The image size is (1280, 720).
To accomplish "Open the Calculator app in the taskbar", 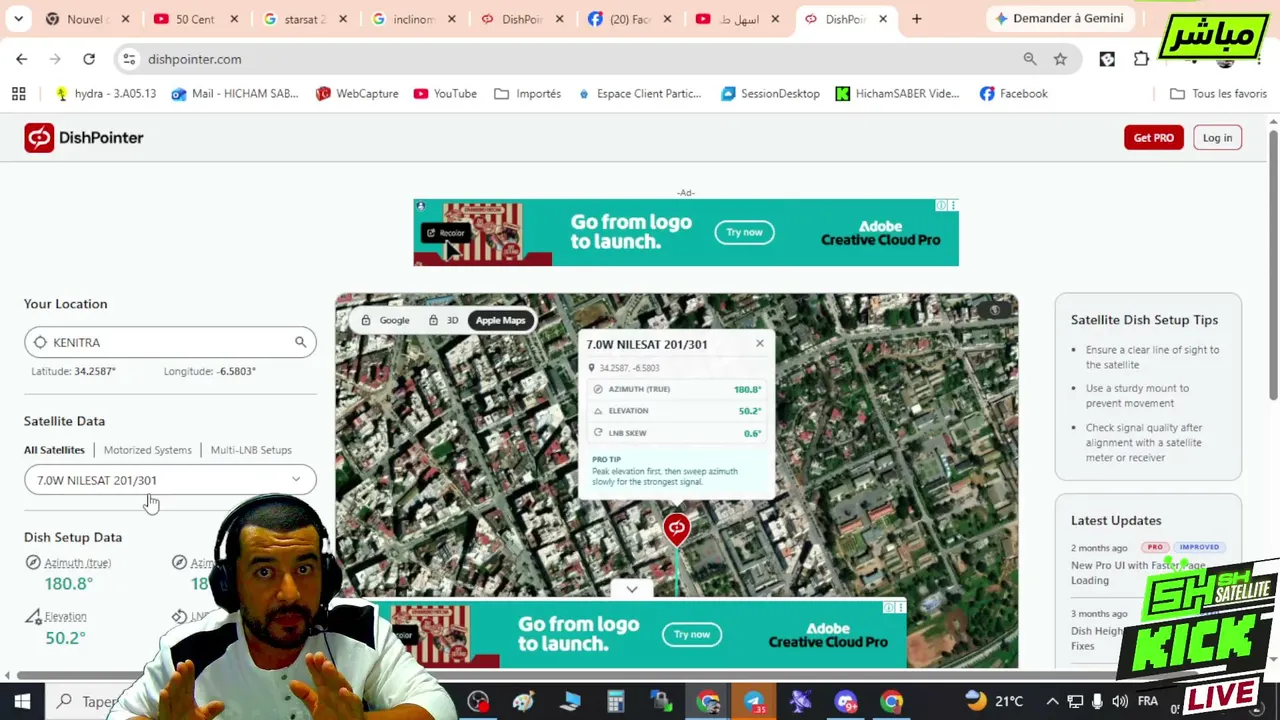I will (x=615, y=702).
